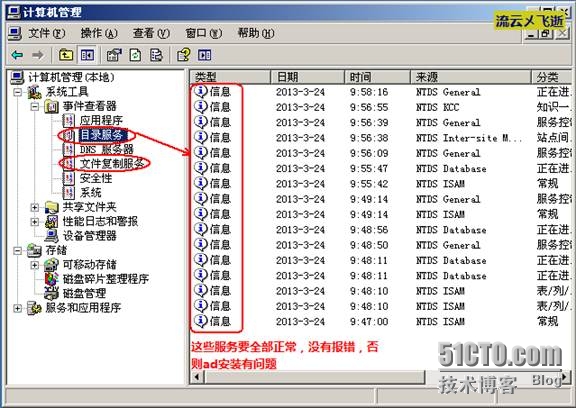Image resolution: width=576 pixels, height=408 pixels.
Task: Select the 目录服务 log in the tree
Action: tap(103, 135)
